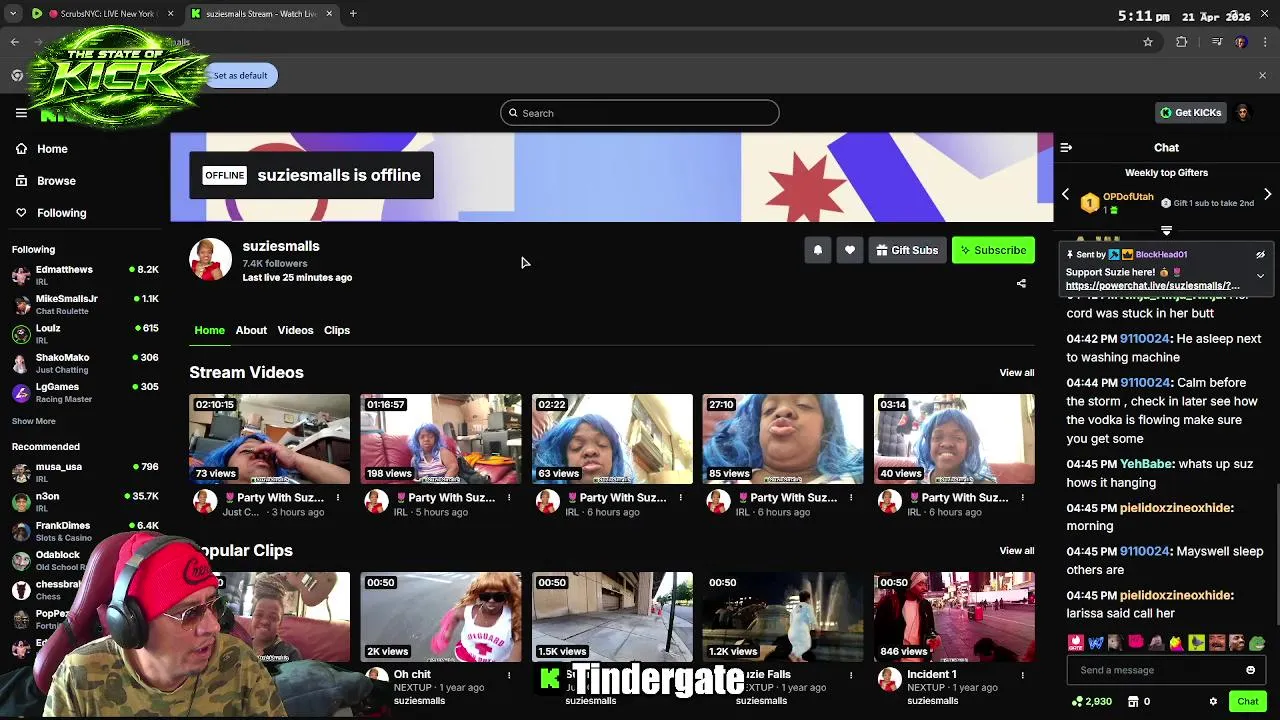Open the powerchat.live link in pinned message

pos(1152,286)
